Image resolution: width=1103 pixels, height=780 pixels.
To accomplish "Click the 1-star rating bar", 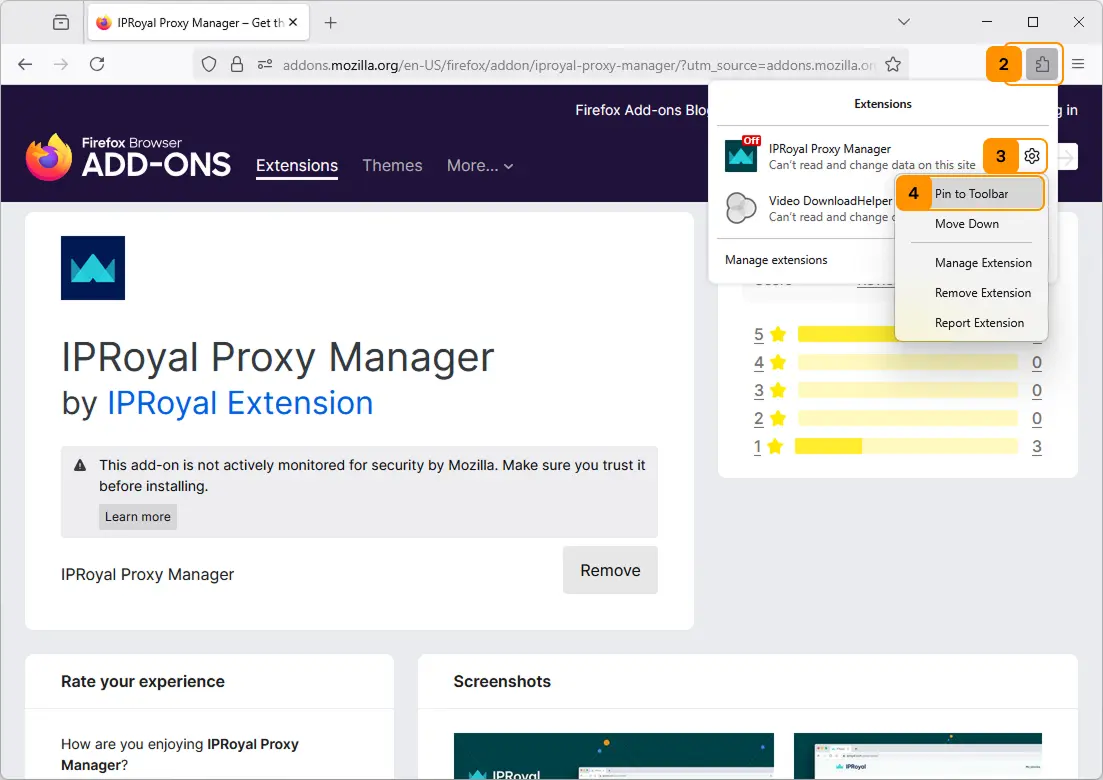I will 906,447.
